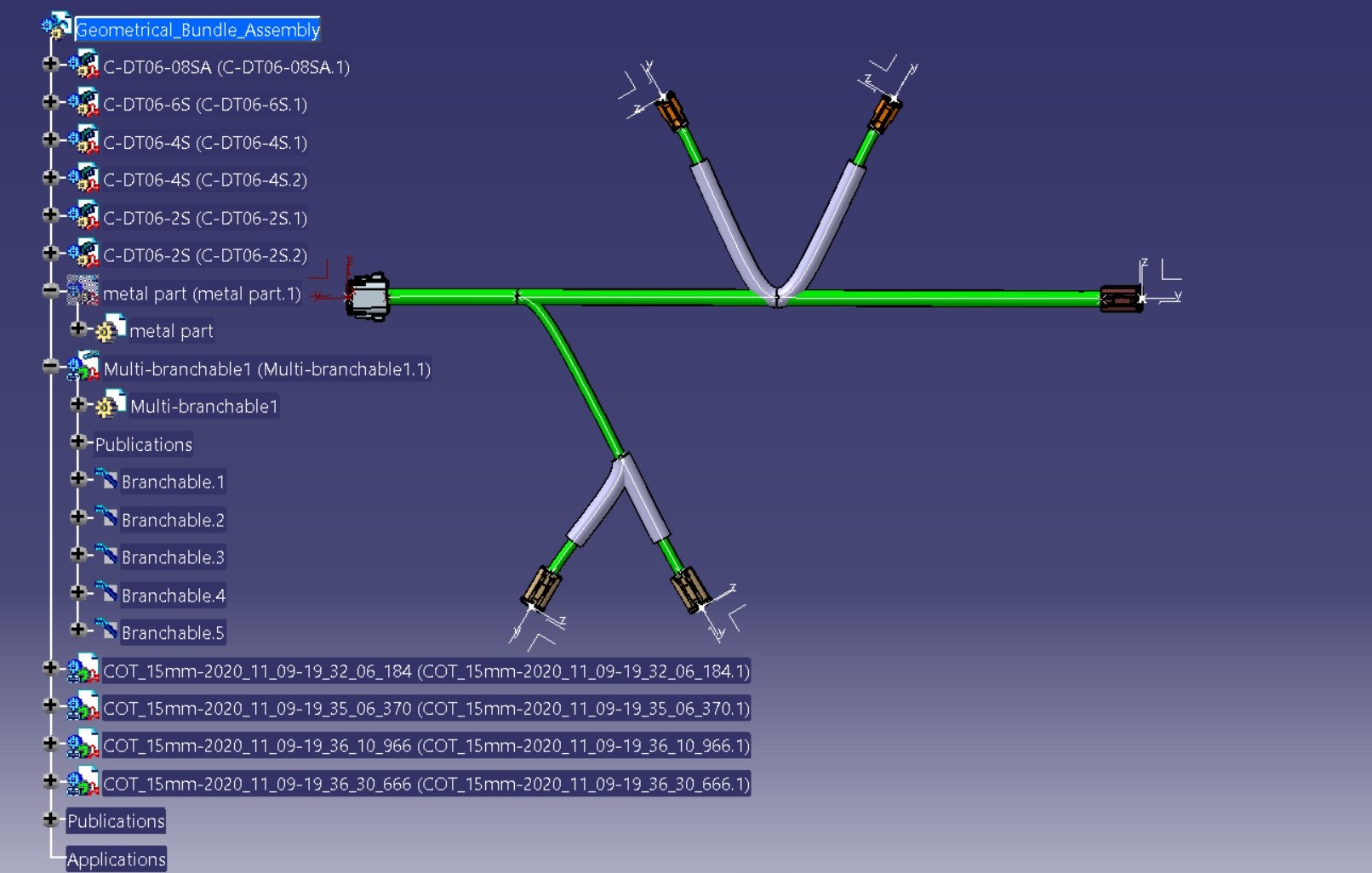Click the Multi-branchable1 bundle icon
This screenshot has width=1372, height=873.
coord(85,366)
